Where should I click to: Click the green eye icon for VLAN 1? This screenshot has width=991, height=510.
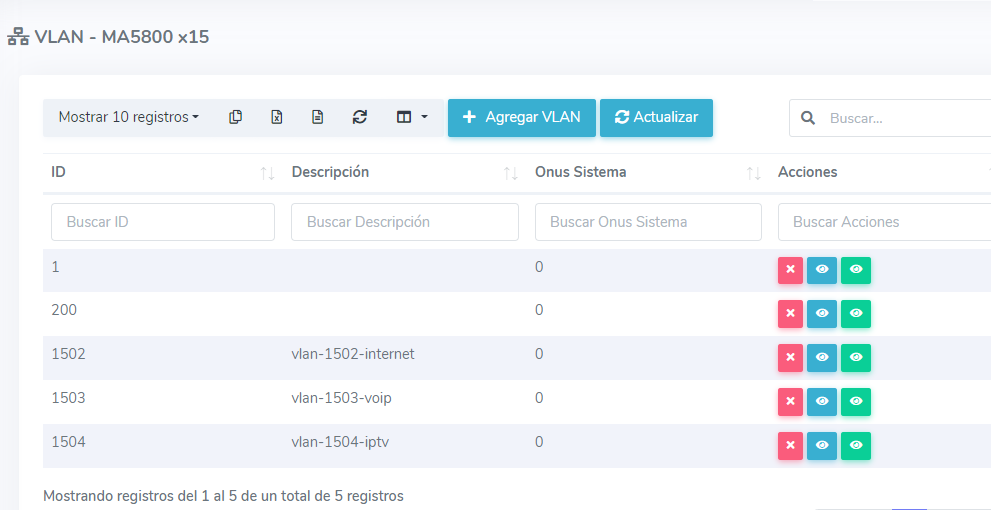856,270
